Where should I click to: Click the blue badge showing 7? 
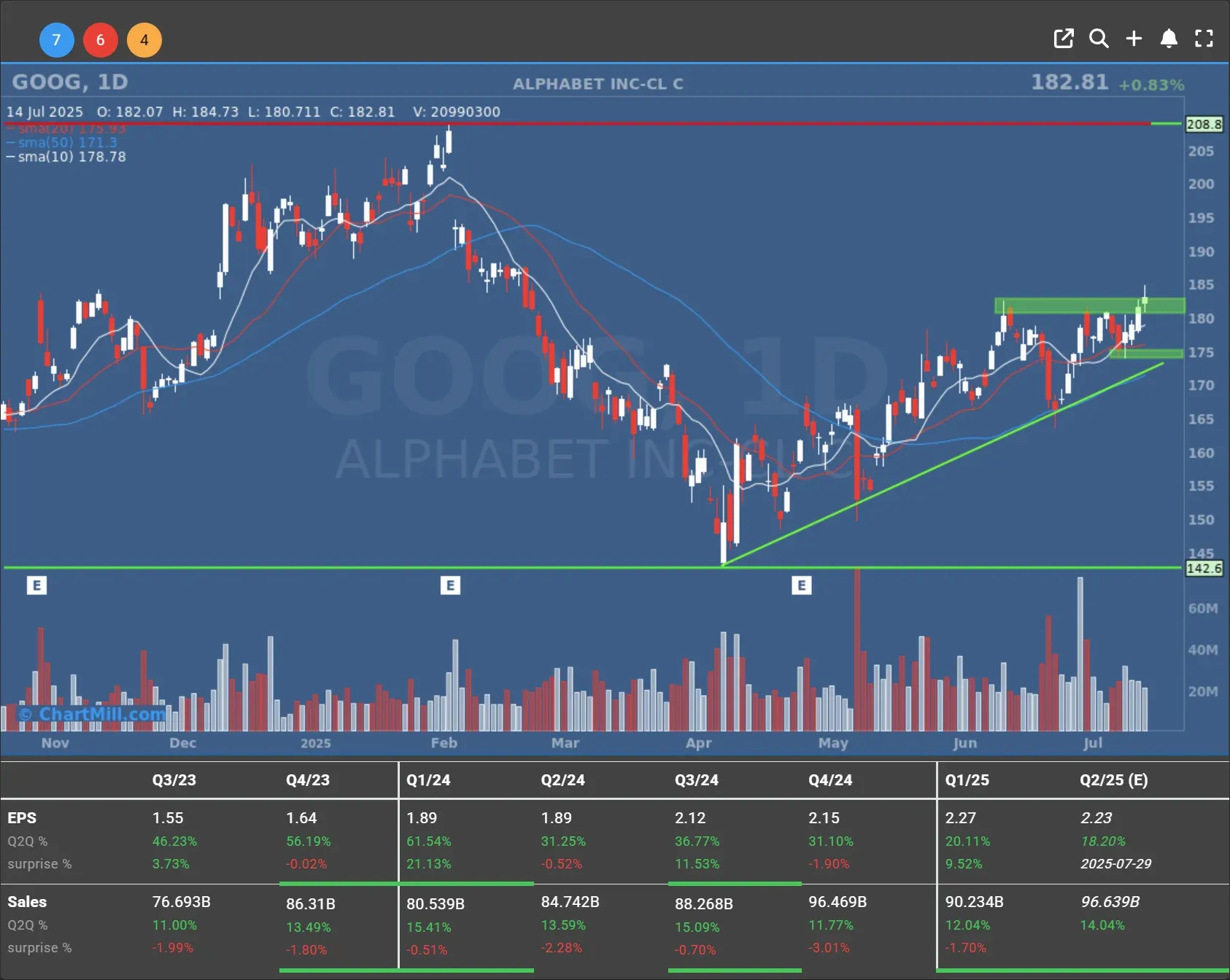pyautogui.click(x=56, y=40)
